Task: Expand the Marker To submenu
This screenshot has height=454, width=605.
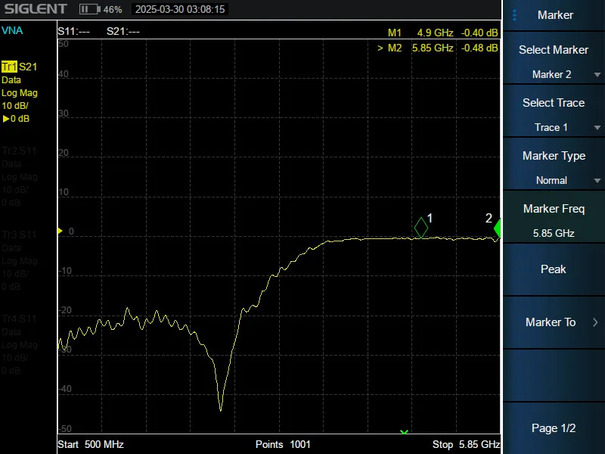Action: [554, 322]
